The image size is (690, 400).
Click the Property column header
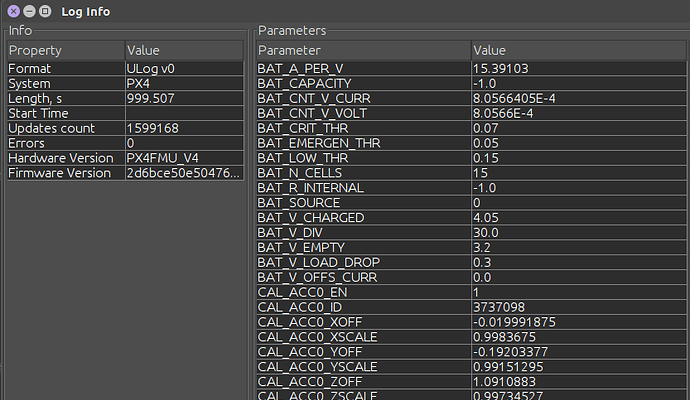66,51
